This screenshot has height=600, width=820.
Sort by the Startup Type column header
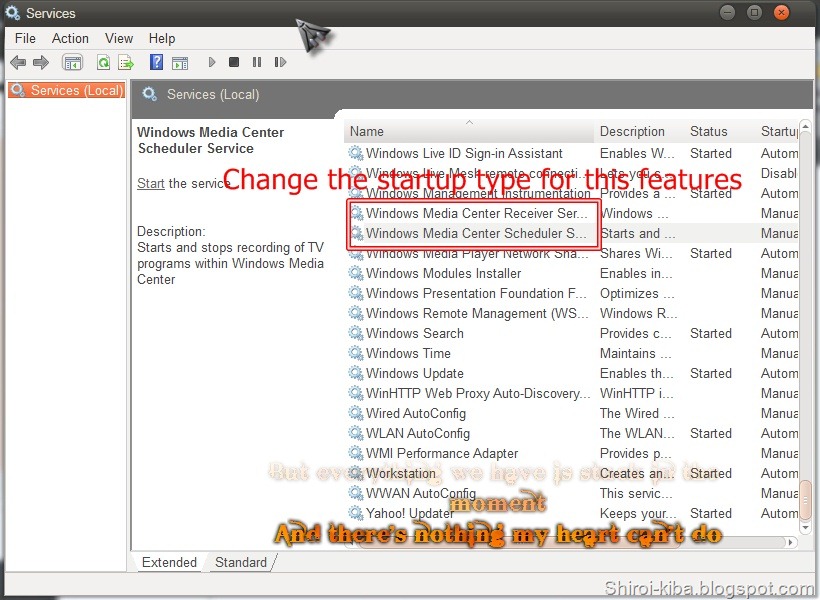tap(778, 131)
